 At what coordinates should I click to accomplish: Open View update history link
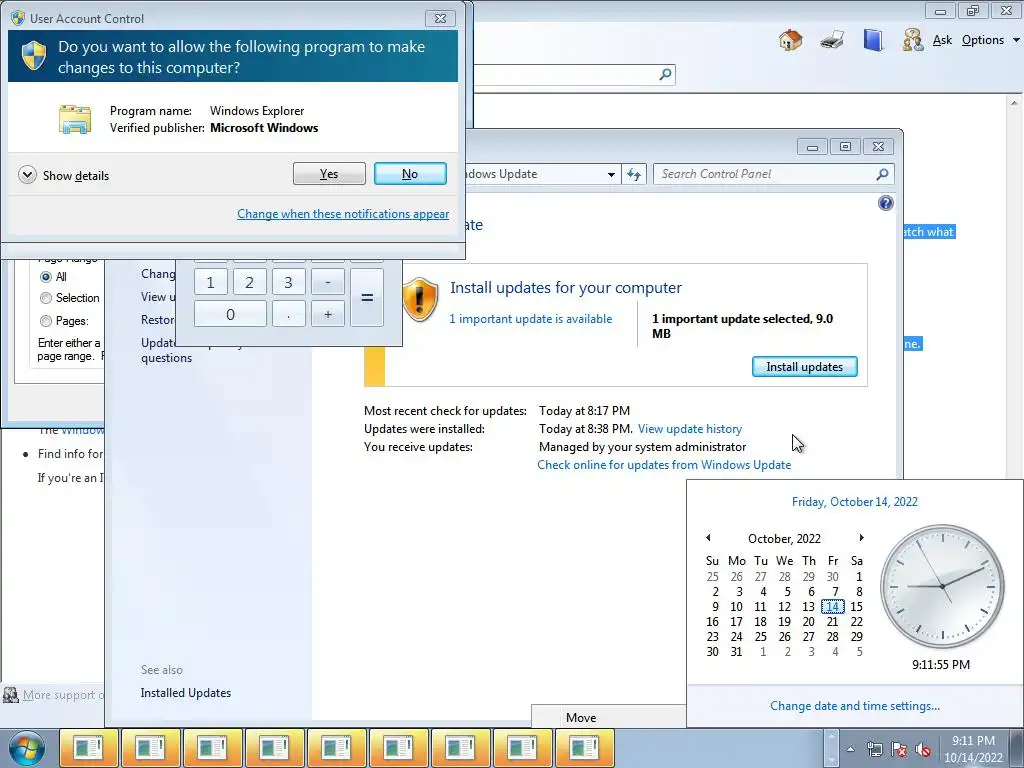[690, 429]
